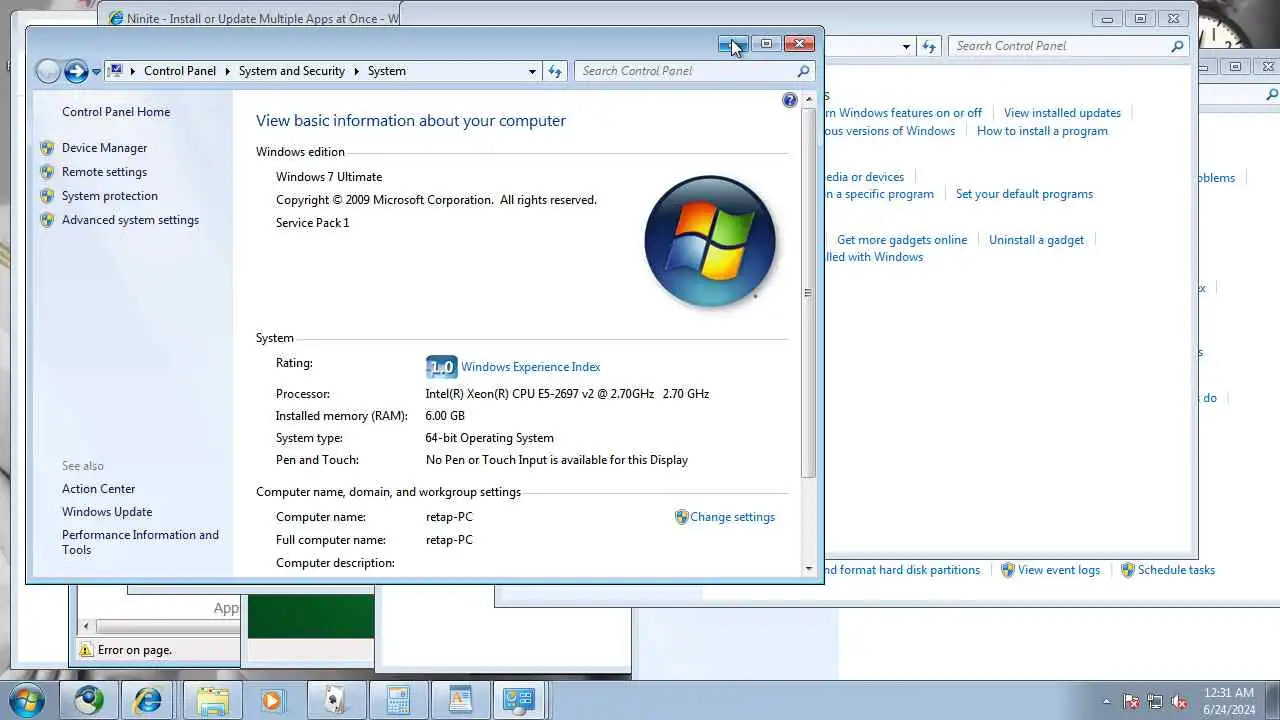Image resolution: width=1280 pixels, height=720 pixels.
Task: Refresh the System window via the address bar button
Action: coord(555,71)
